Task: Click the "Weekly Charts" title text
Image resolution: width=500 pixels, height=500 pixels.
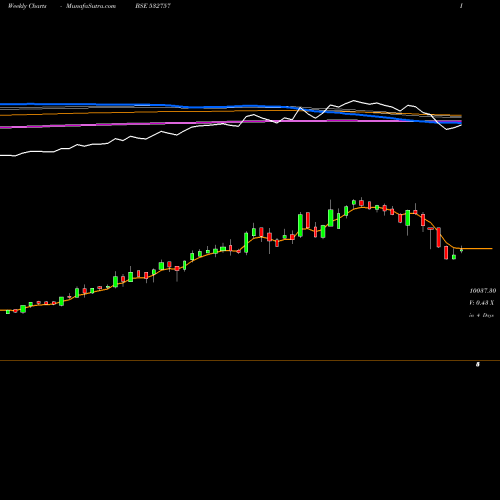Action: click(x=27, y=6)
